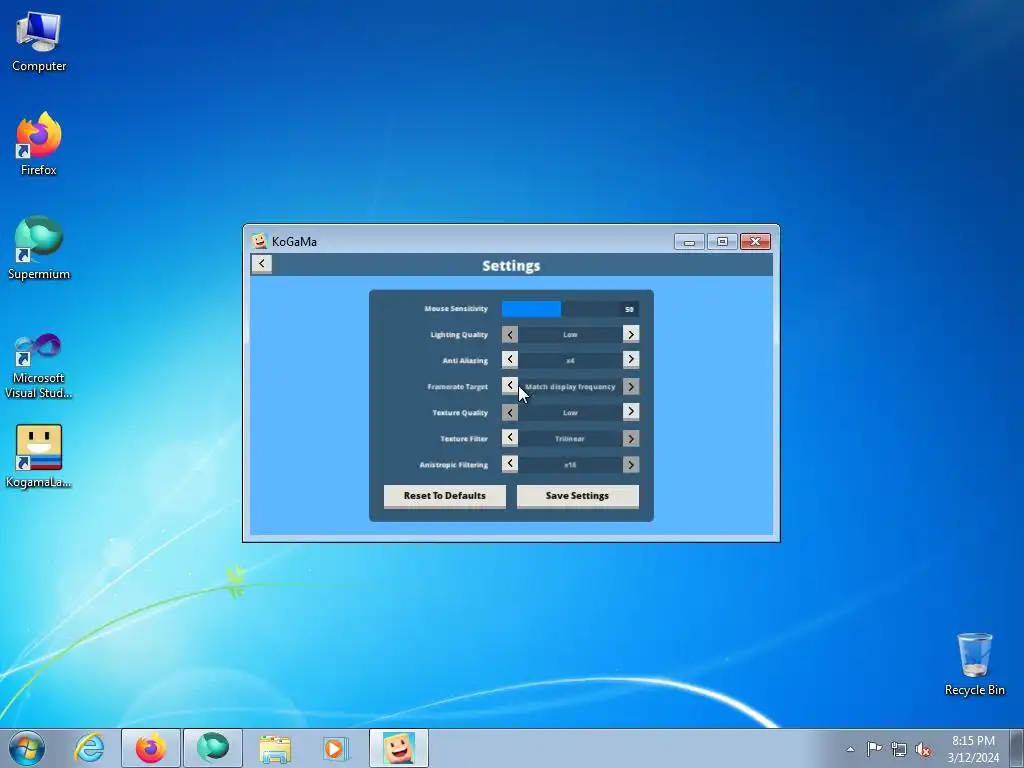Image resolution: width=1024 pixels, height=768 pixels.
Task: Increase Lighting Quality with right arrow
Action: coord(631,334)
